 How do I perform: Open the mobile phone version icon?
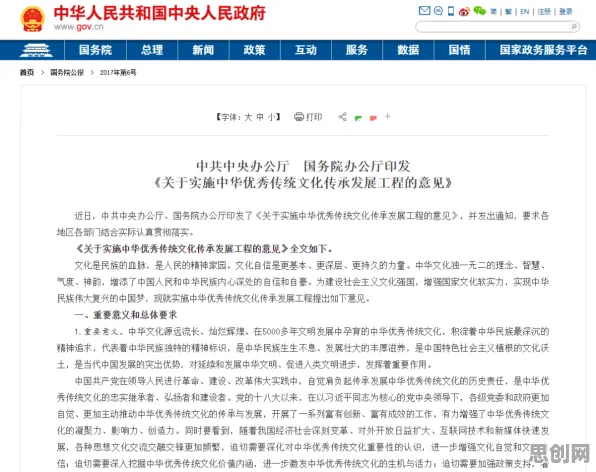[x=451, y=11]
